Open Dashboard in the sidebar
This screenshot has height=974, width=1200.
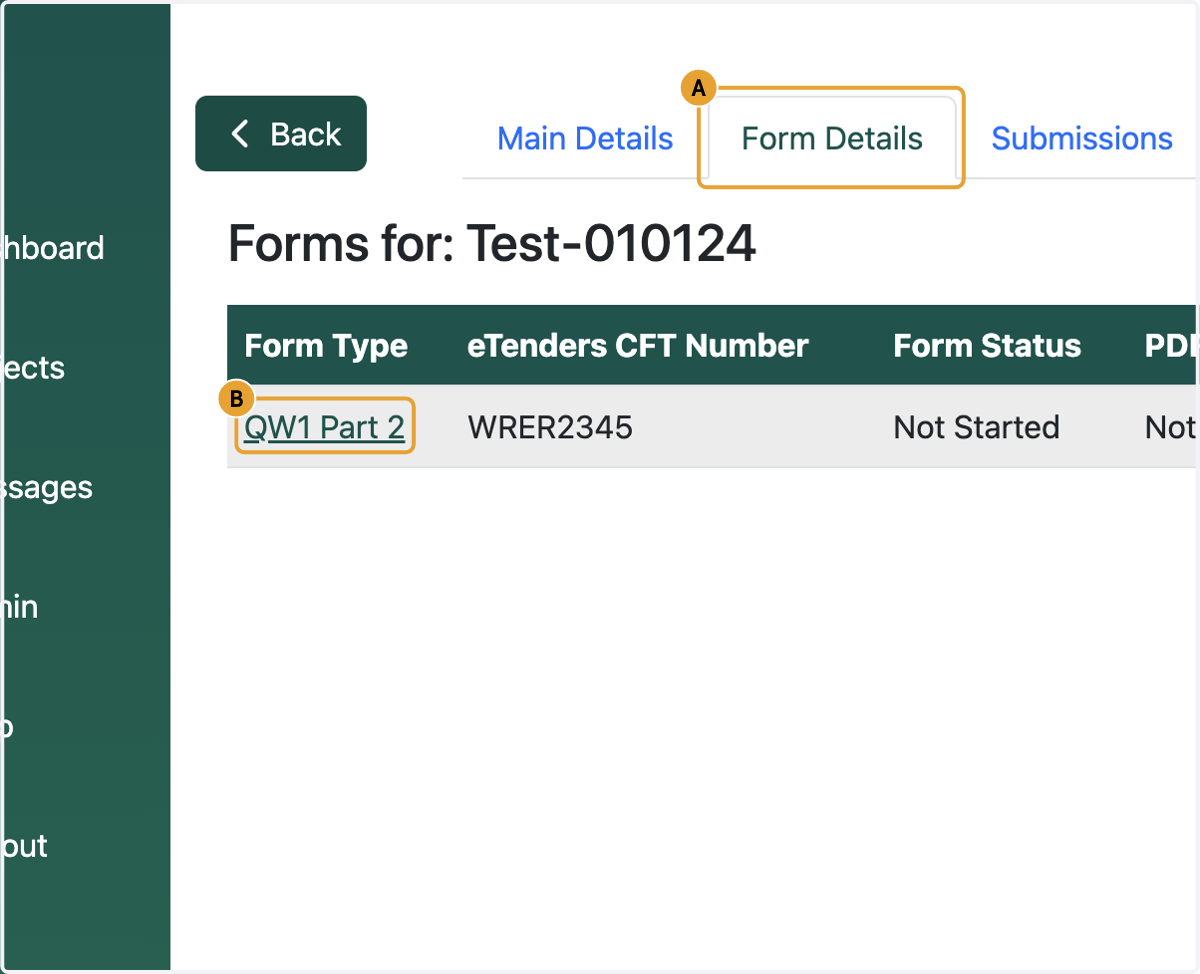tap(52, 248)
